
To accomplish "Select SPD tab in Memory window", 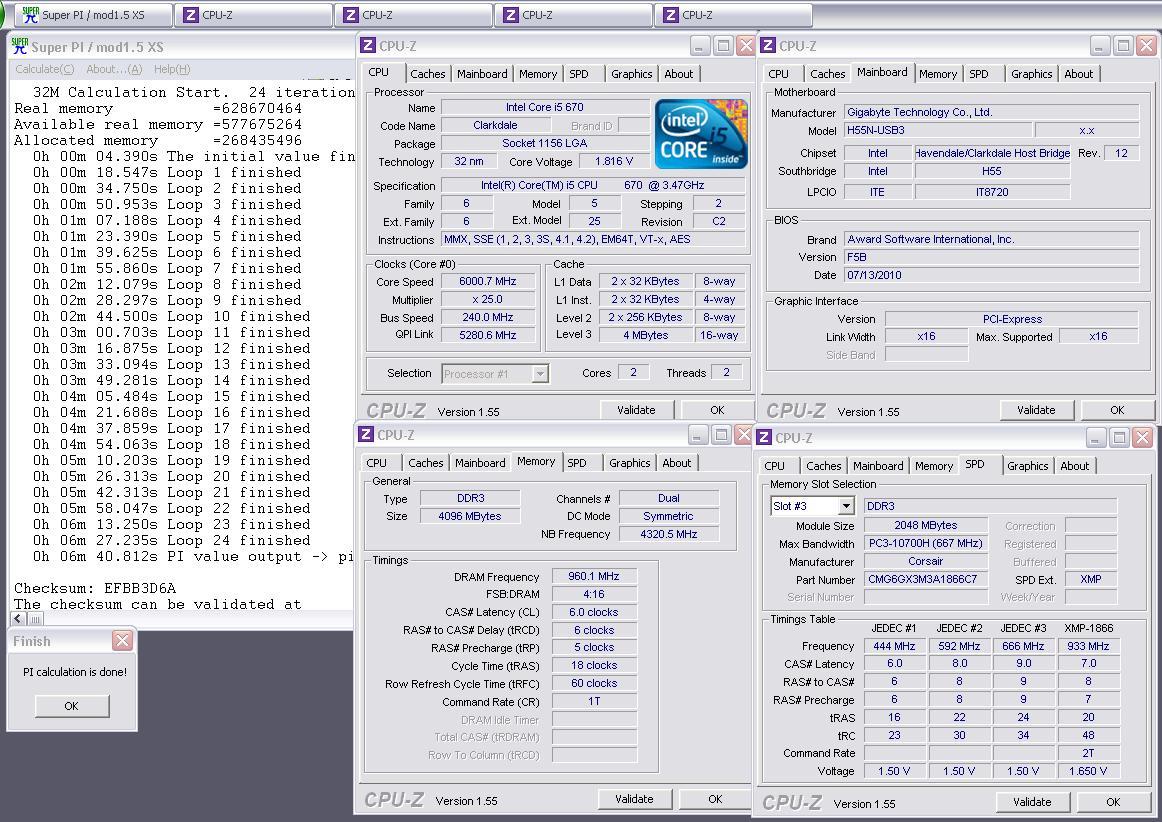I will coord(577,463).
